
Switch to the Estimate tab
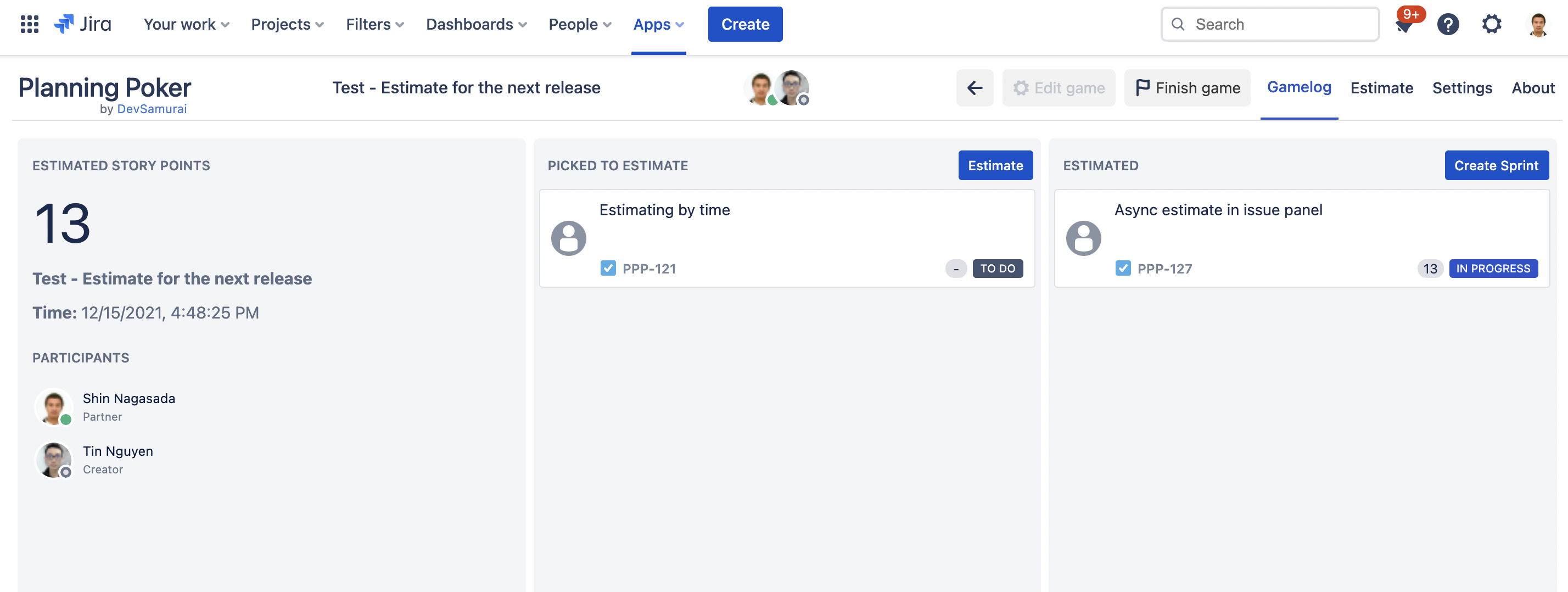(x=1381, y=88)
